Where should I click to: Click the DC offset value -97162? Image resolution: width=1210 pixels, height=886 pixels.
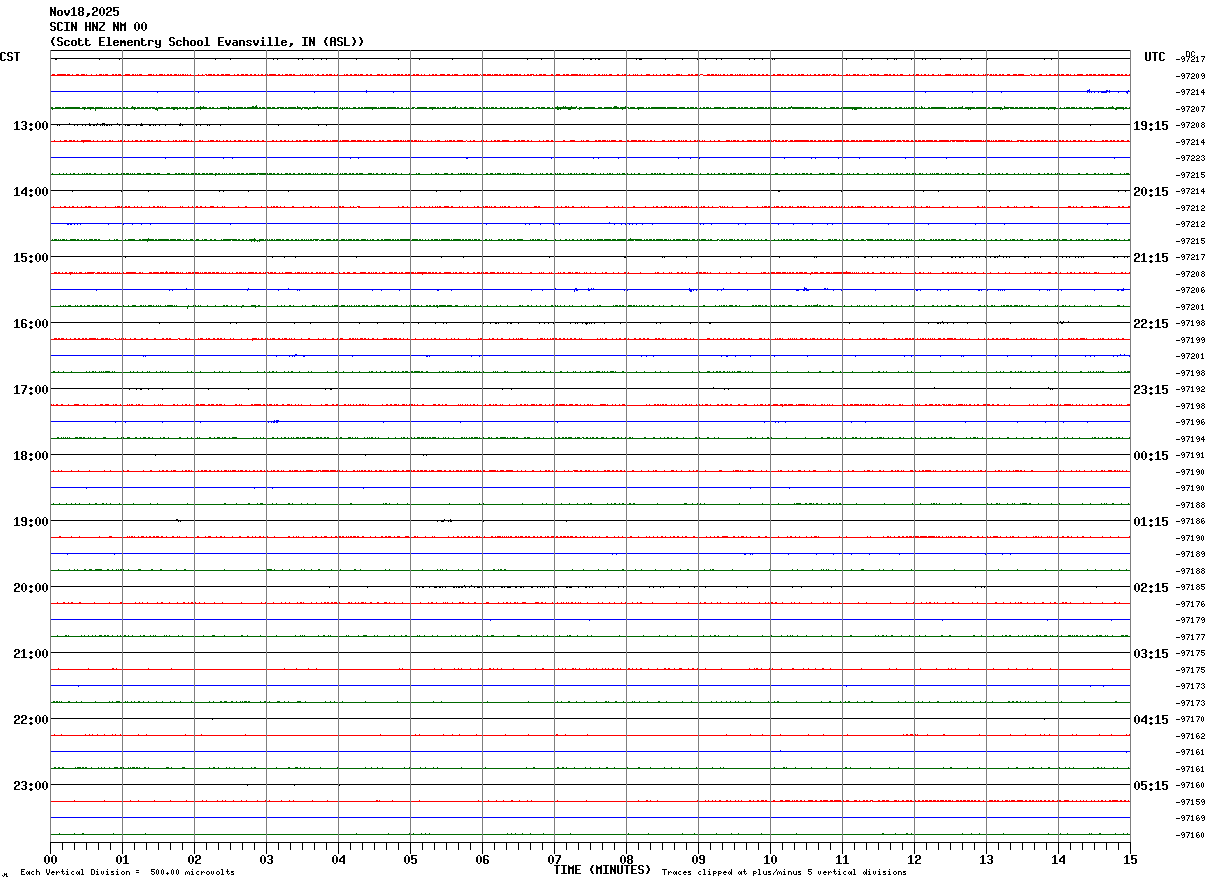[1190, 736]
